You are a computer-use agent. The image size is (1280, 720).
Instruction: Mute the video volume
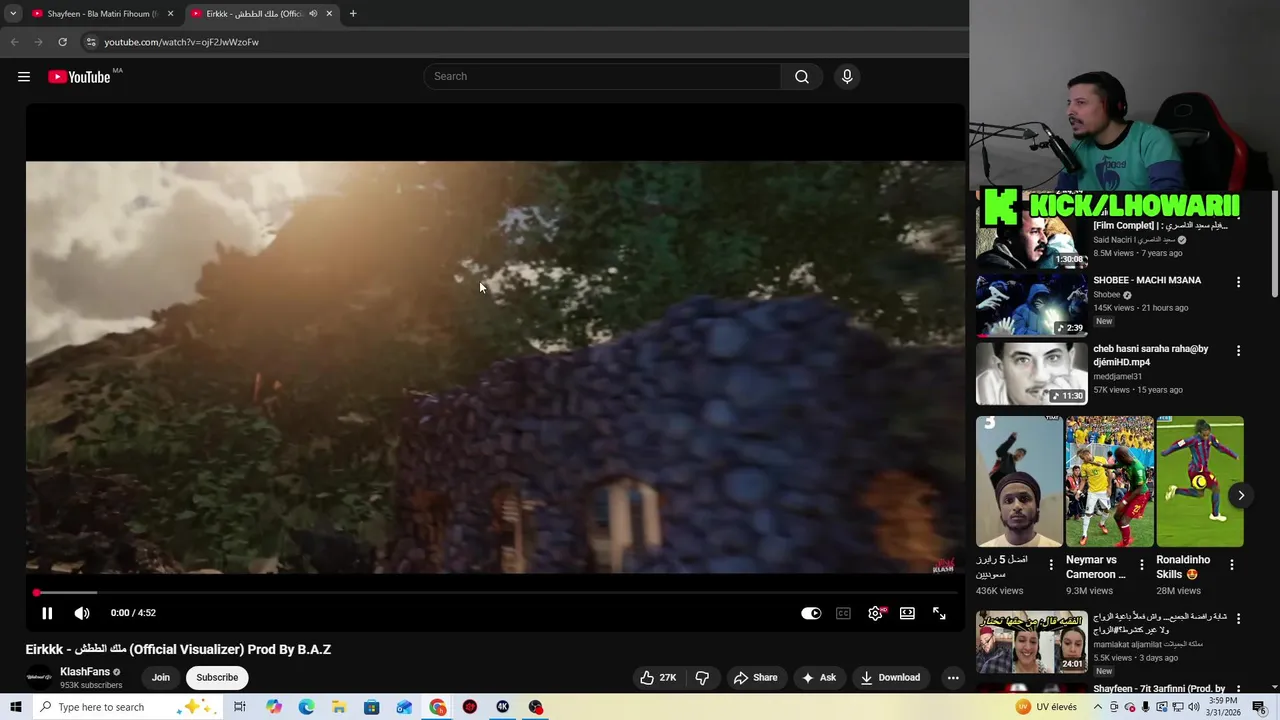[82, 613]
